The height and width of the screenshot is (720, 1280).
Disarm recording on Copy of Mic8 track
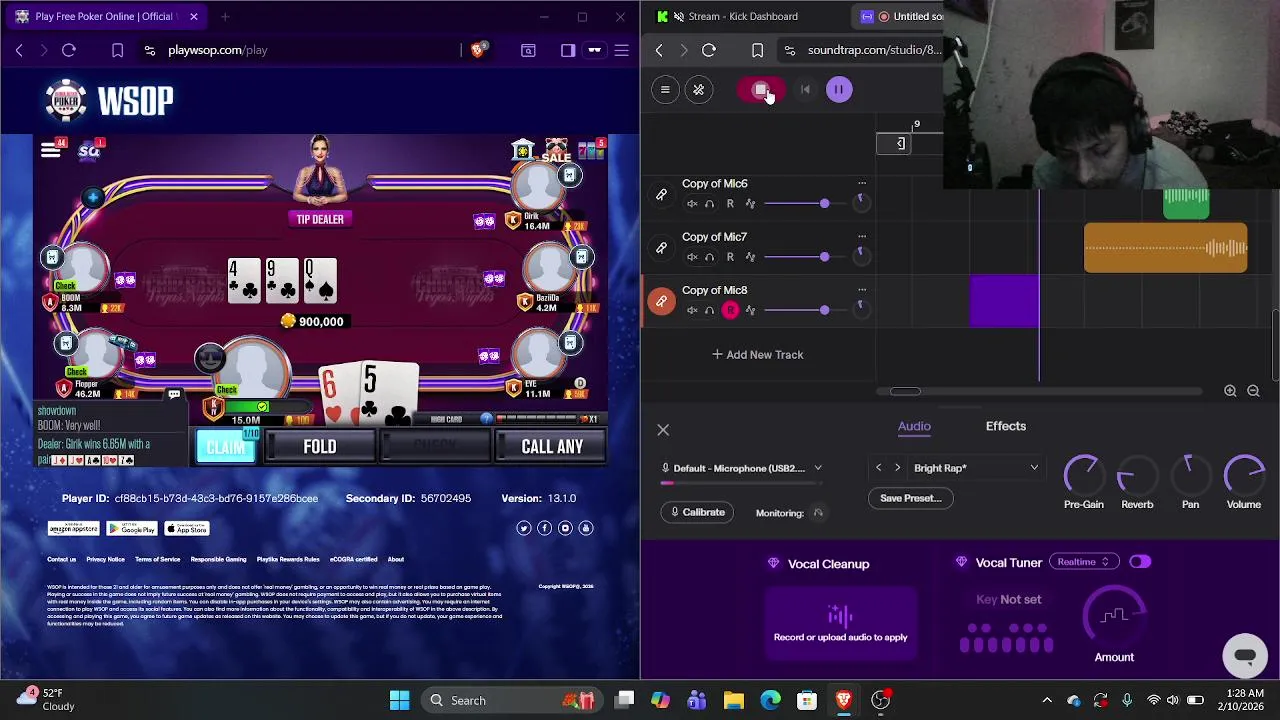click(x=730, y=310)
